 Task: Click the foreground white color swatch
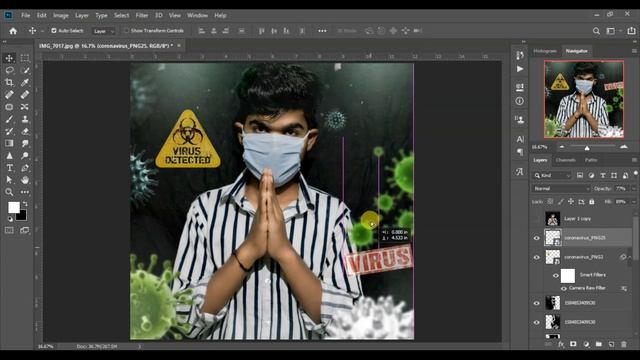click(x=13, y=207)
